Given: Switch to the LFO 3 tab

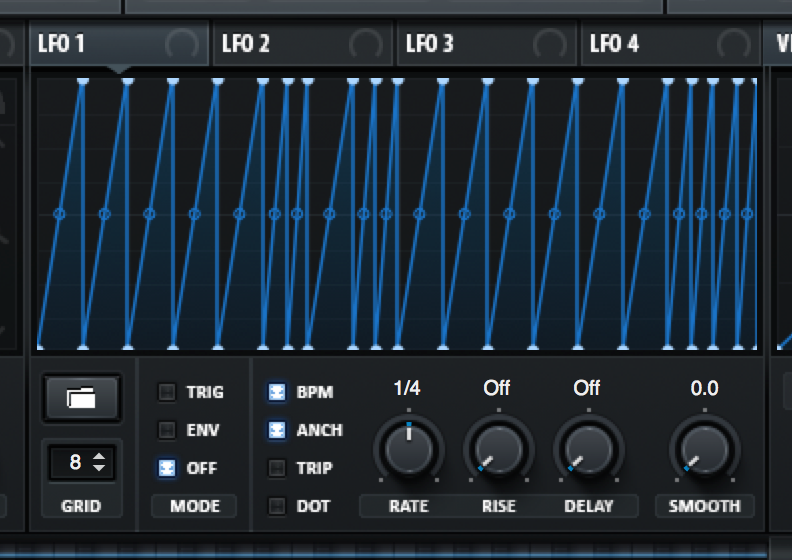Looking at the screenshot, I should [487, 44].
